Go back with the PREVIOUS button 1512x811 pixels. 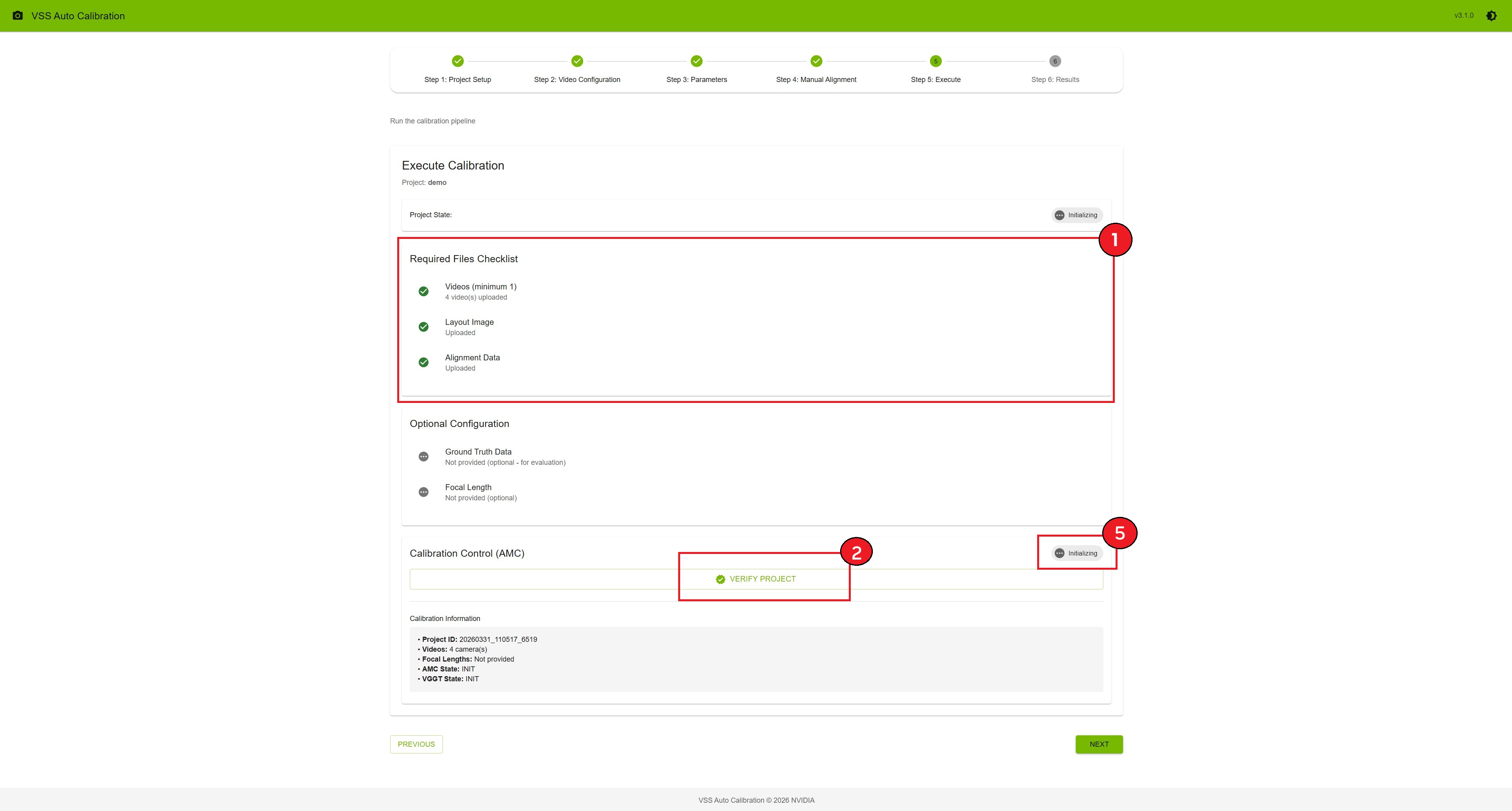[x=416, y=744]
